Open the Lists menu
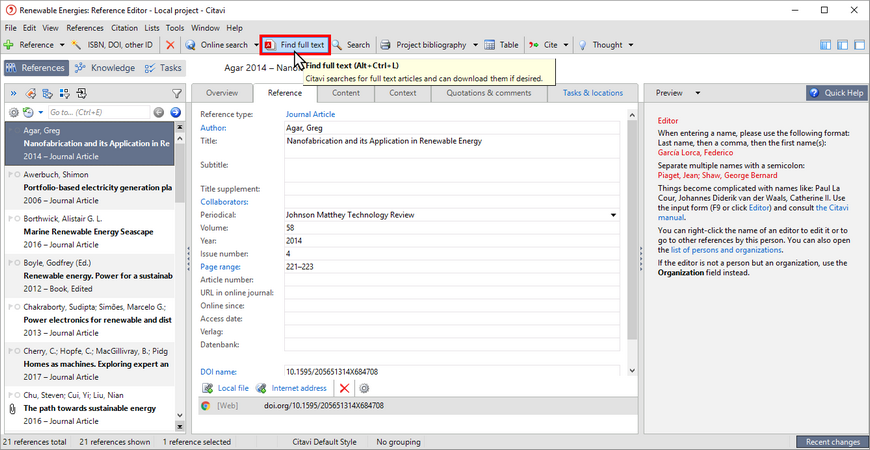870x450 pixels. [x=151, y=28]
